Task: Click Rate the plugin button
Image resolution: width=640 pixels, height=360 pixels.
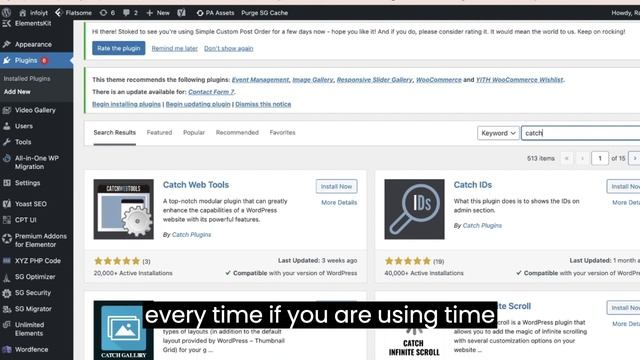Action: [118, 48]
